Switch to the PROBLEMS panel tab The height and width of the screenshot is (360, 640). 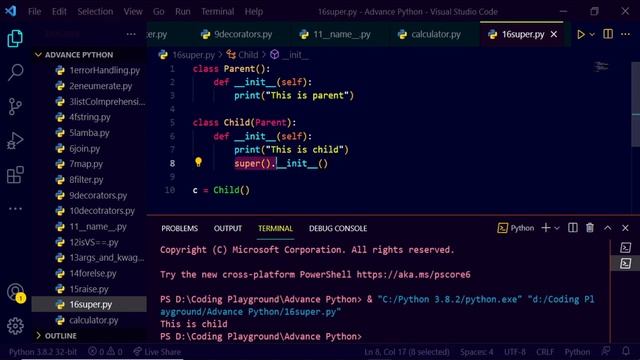[180, 229]
